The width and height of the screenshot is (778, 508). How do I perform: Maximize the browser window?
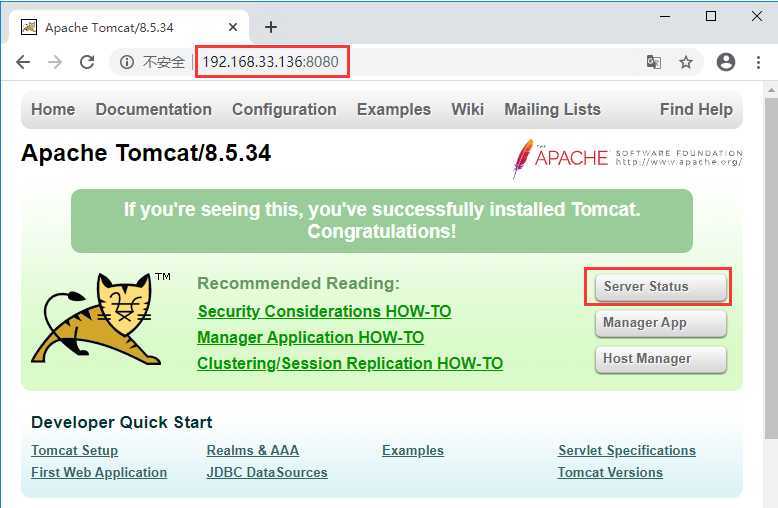711,17
